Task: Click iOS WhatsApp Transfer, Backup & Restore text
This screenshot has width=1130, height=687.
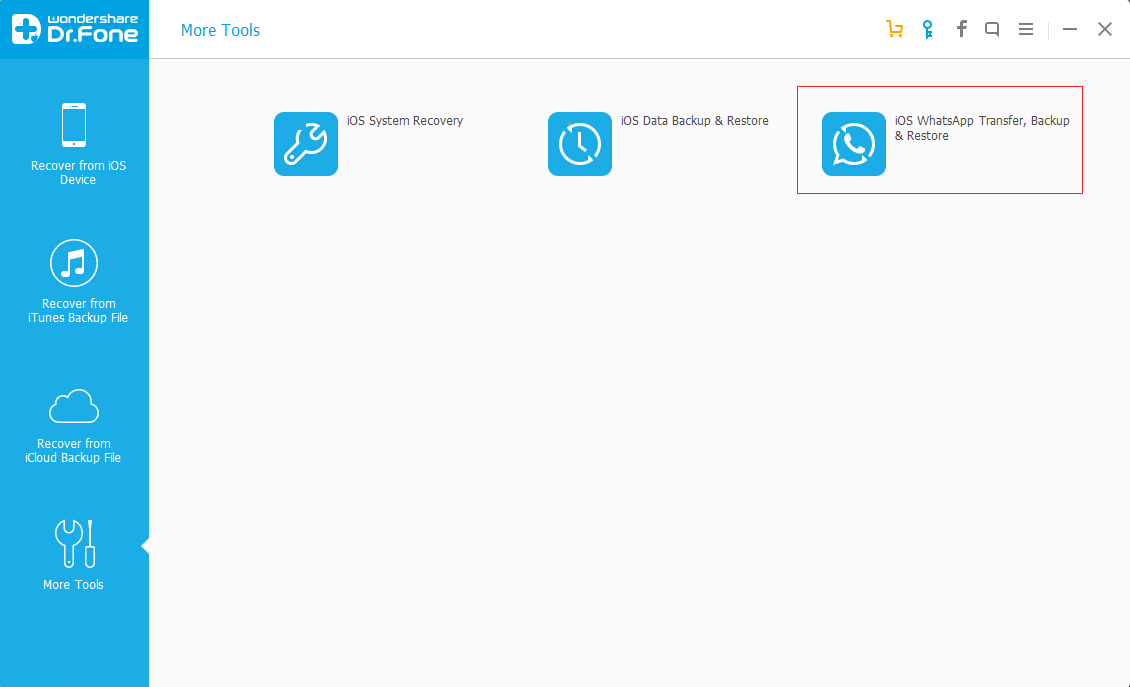Action: 982,128
